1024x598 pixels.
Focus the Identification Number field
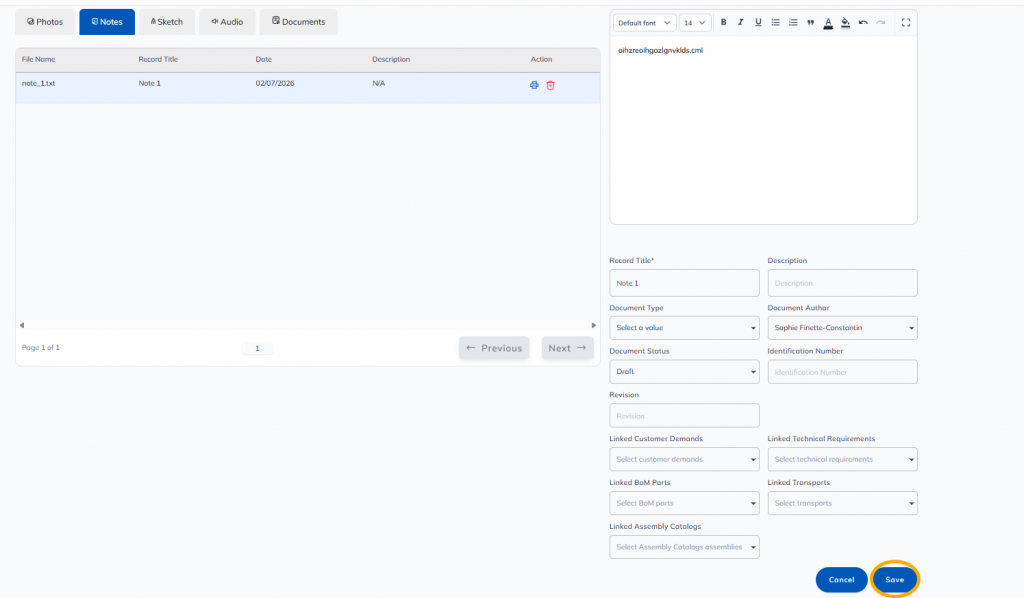[x=842, y=371]
